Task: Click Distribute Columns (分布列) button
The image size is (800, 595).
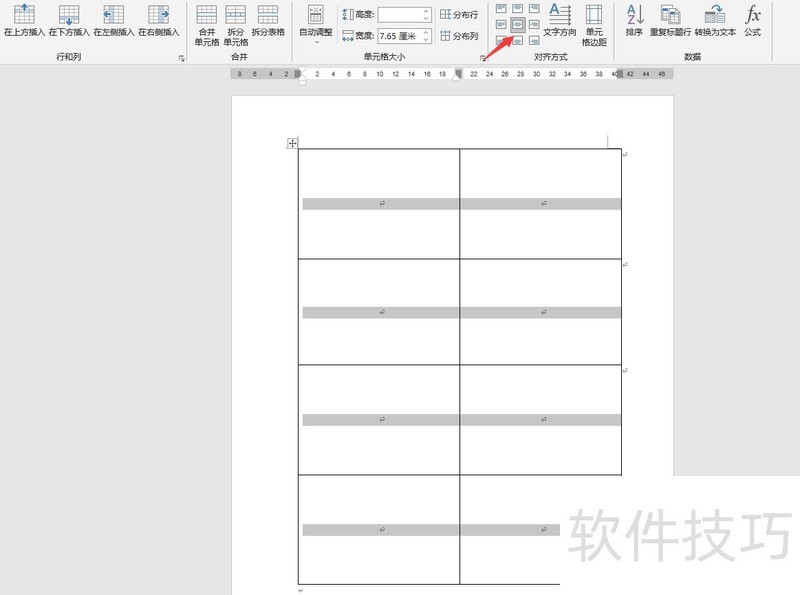Action: coord(459,36)
